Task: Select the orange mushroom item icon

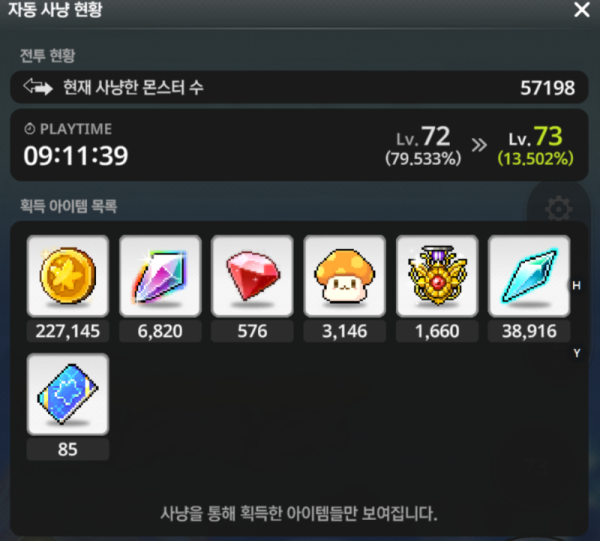Action: [x=344, y=276]
